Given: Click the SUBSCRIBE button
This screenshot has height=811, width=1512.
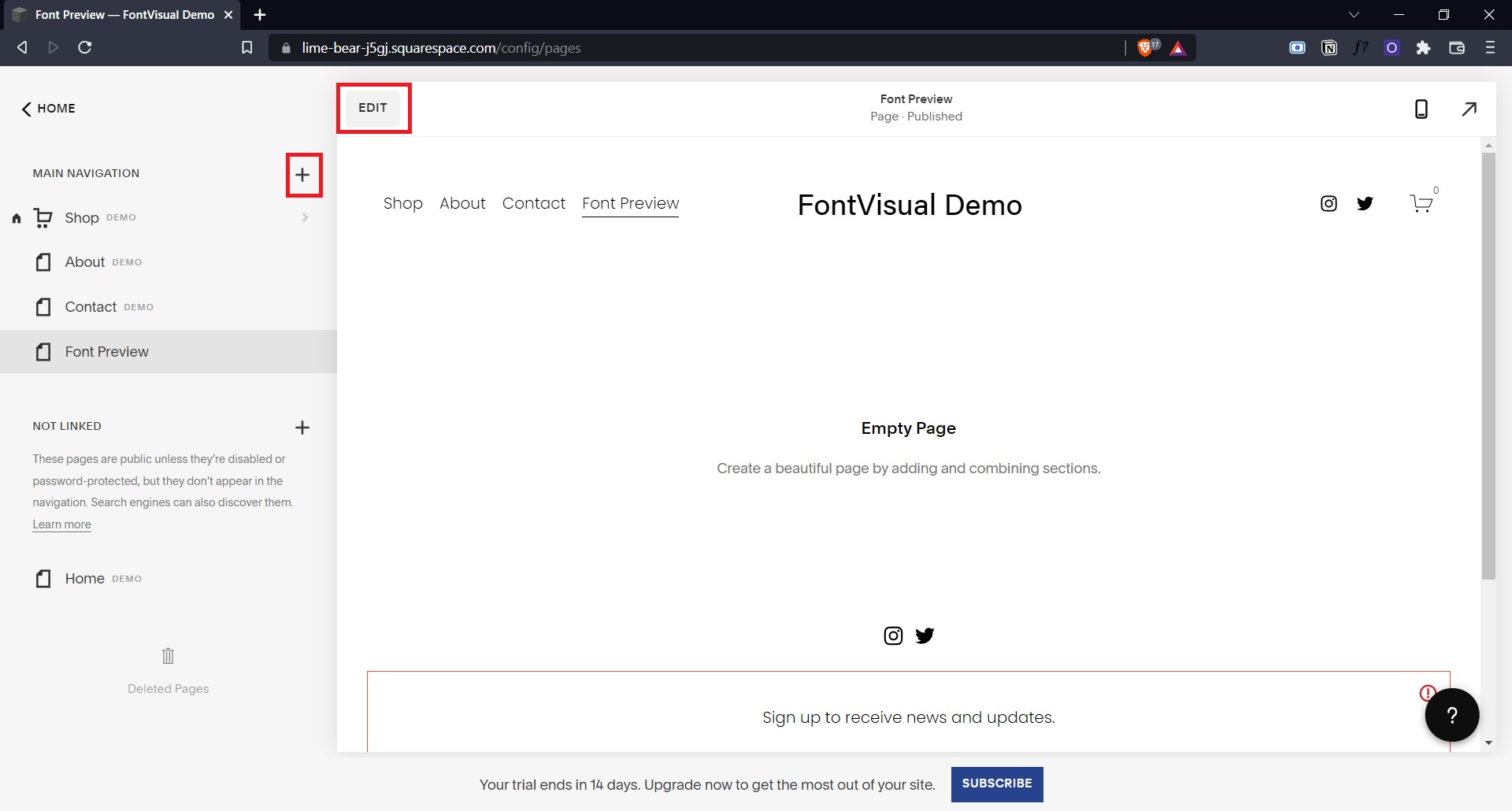Looking at the screenshot, I should pyautogui.click(x=997, y=784).
